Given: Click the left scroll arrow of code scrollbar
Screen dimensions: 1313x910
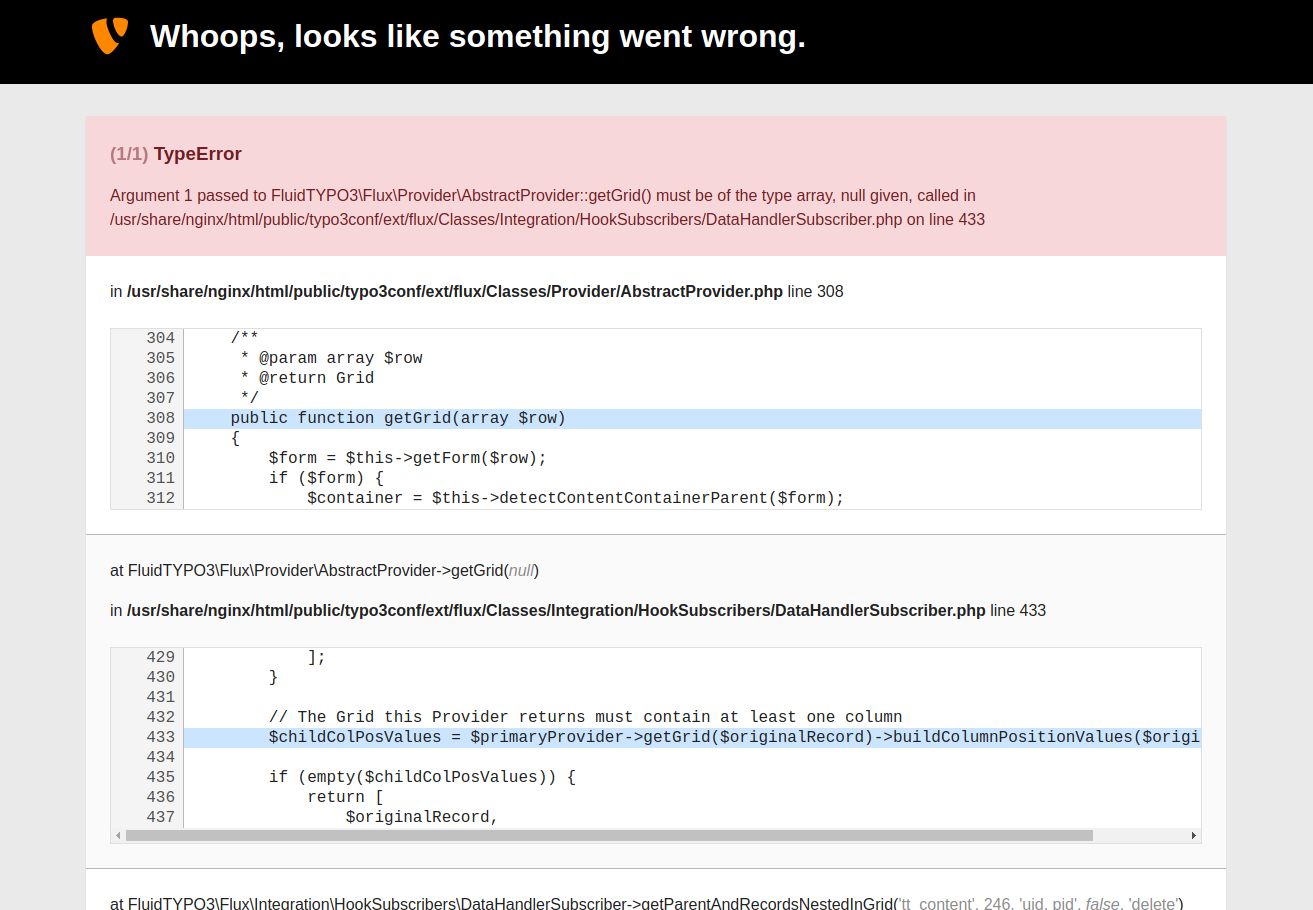Looking at the screenshot, I should [118, 835].
